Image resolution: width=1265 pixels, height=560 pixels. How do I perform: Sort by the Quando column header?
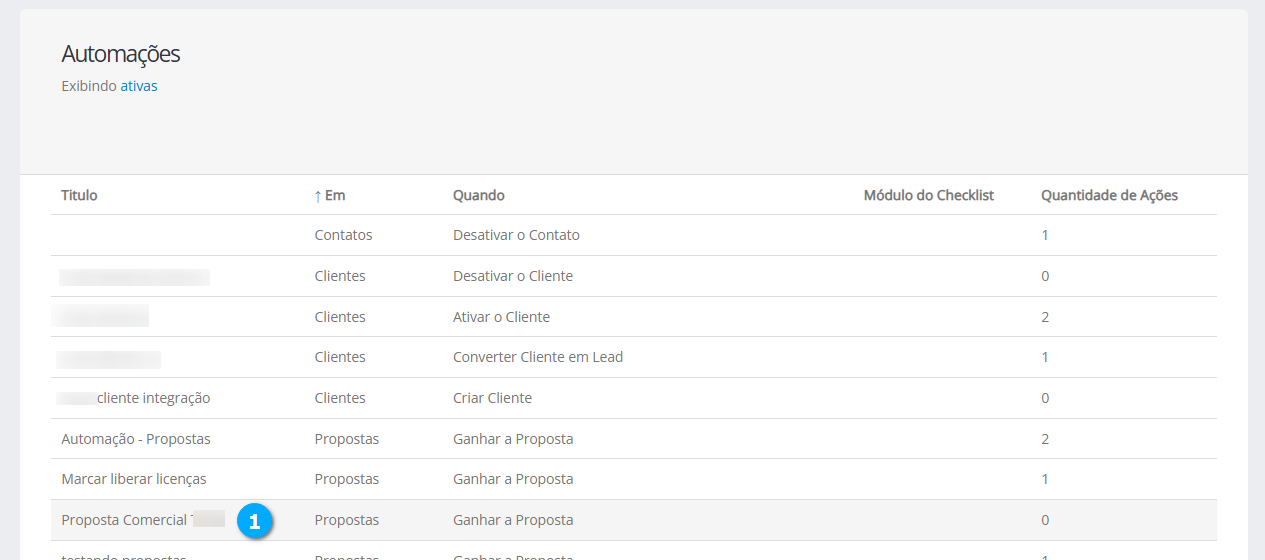[478, 195]
